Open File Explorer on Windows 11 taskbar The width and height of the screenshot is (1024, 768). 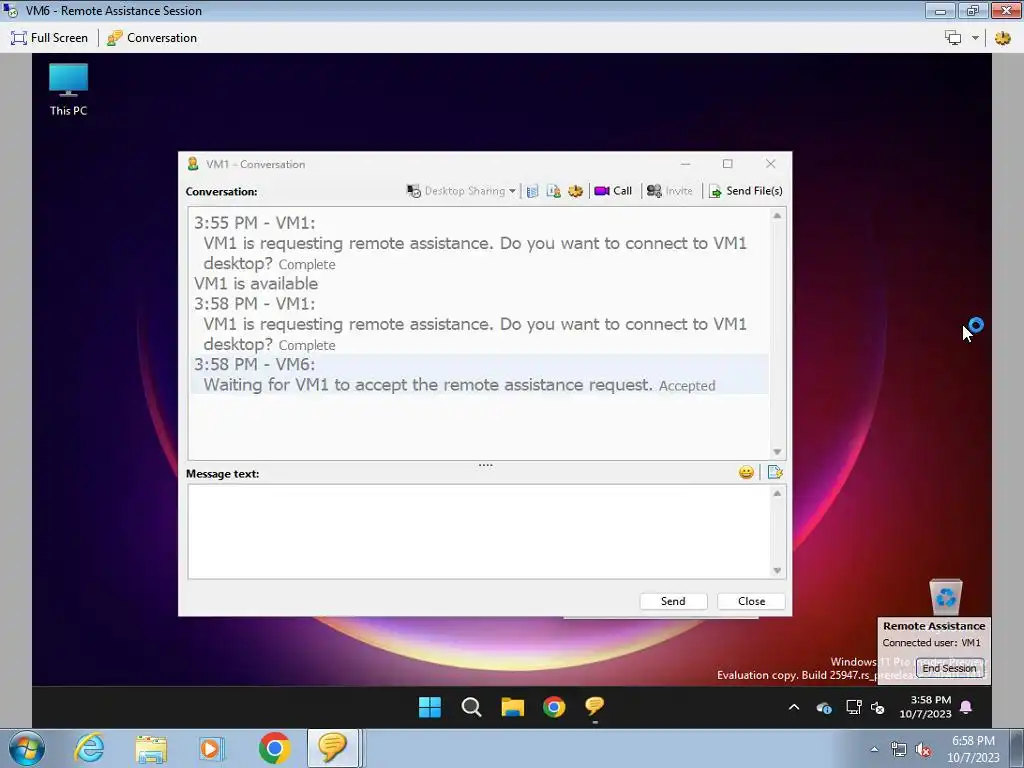click(513, 707)
